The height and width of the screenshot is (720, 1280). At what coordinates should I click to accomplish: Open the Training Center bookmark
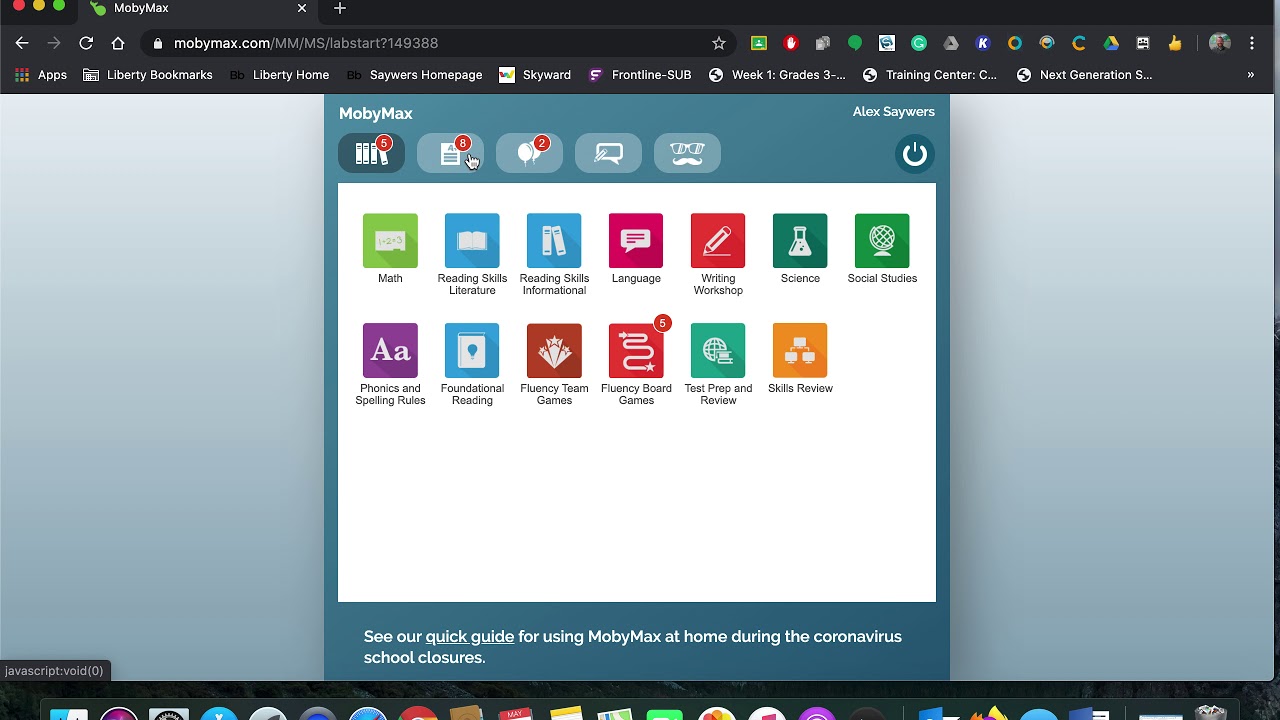(930, 75)
